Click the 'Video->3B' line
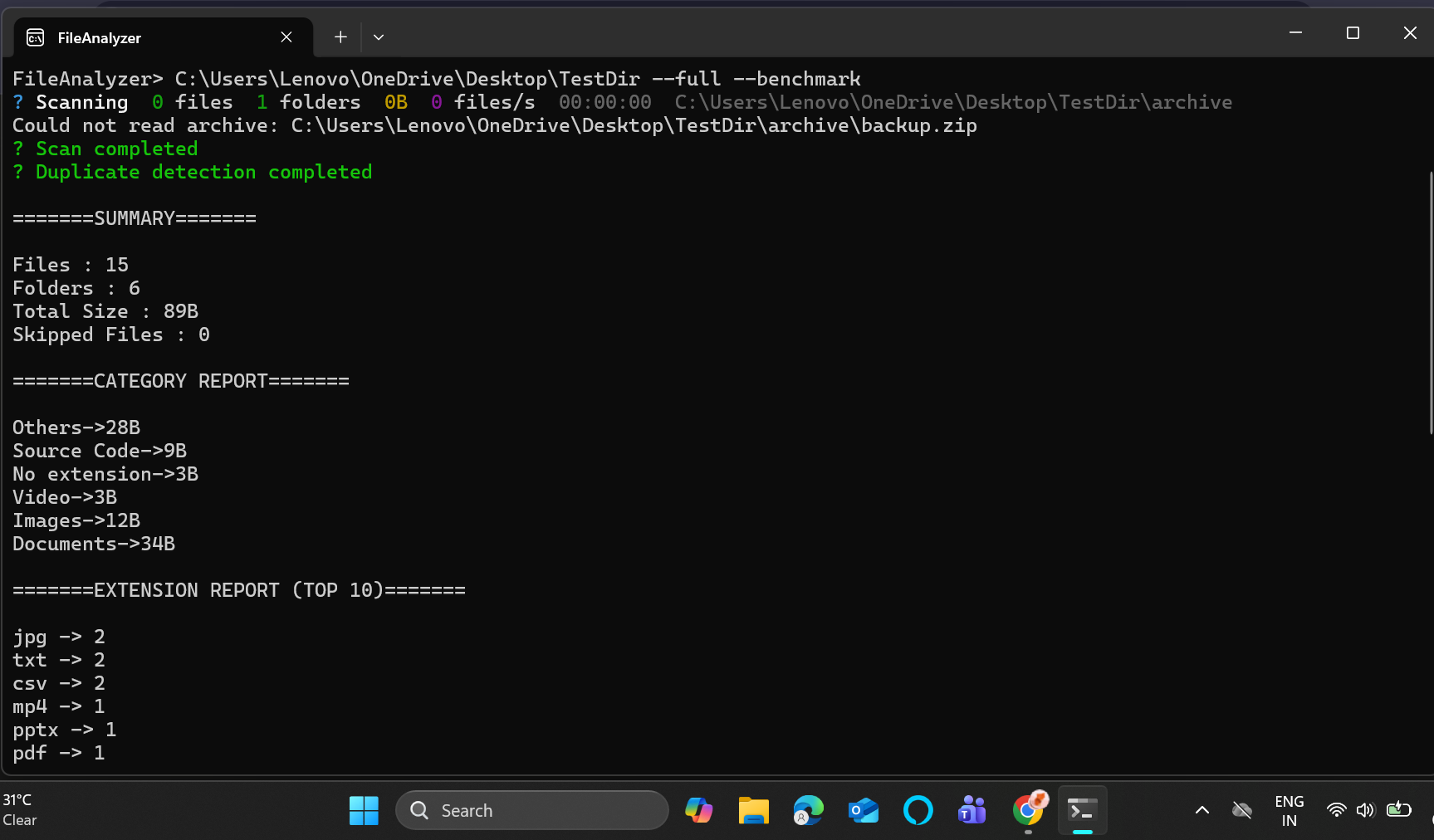1434x840 pixels. pyautogui.click(x=65, y=497)
